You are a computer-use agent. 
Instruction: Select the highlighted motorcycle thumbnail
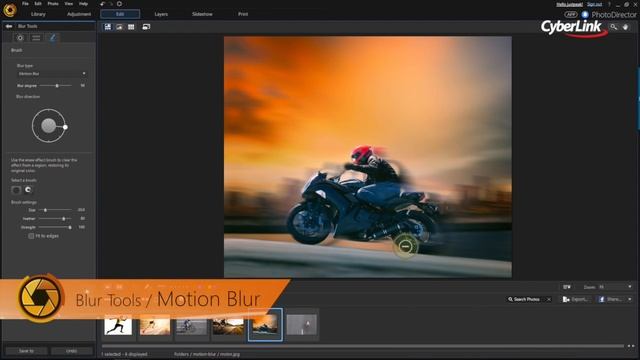tap(265, 325)
